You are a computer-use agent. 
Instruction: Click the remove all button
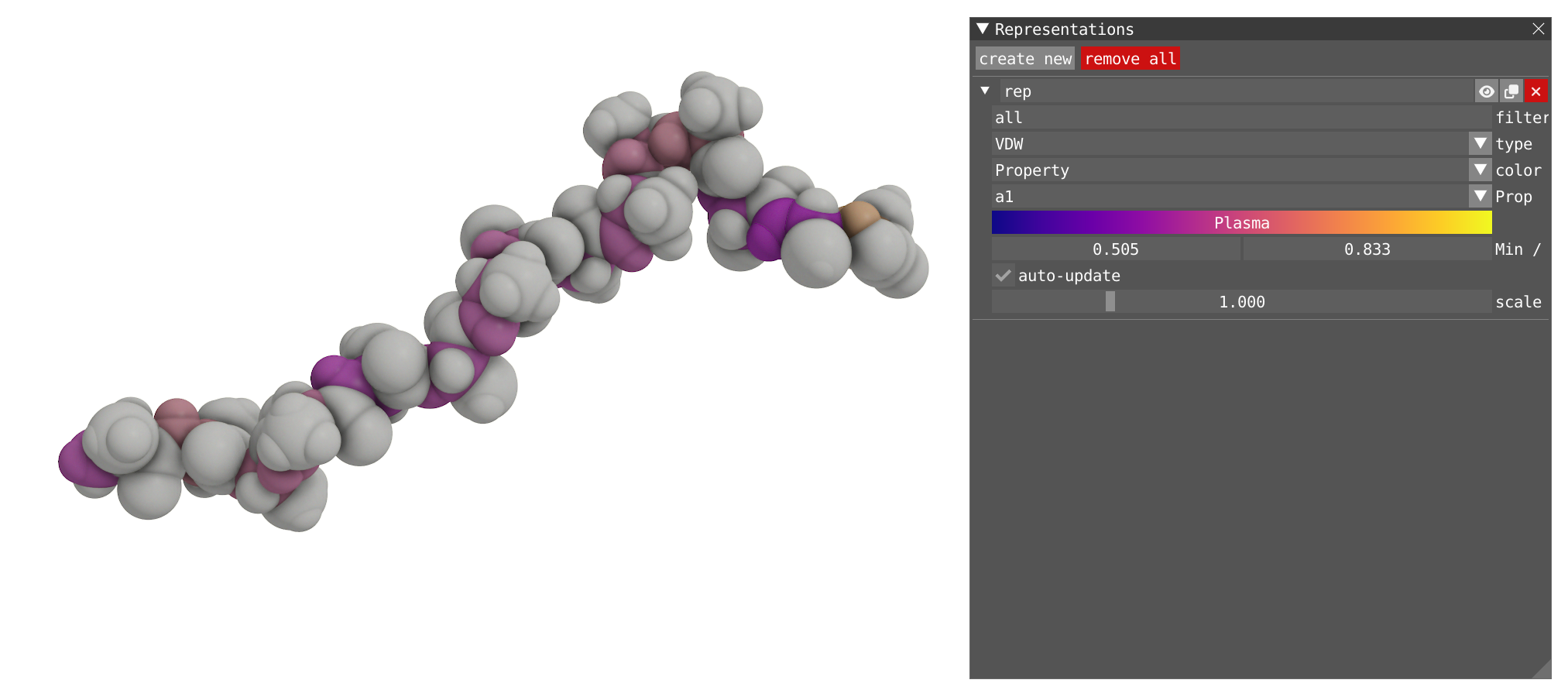(1131, 59)
